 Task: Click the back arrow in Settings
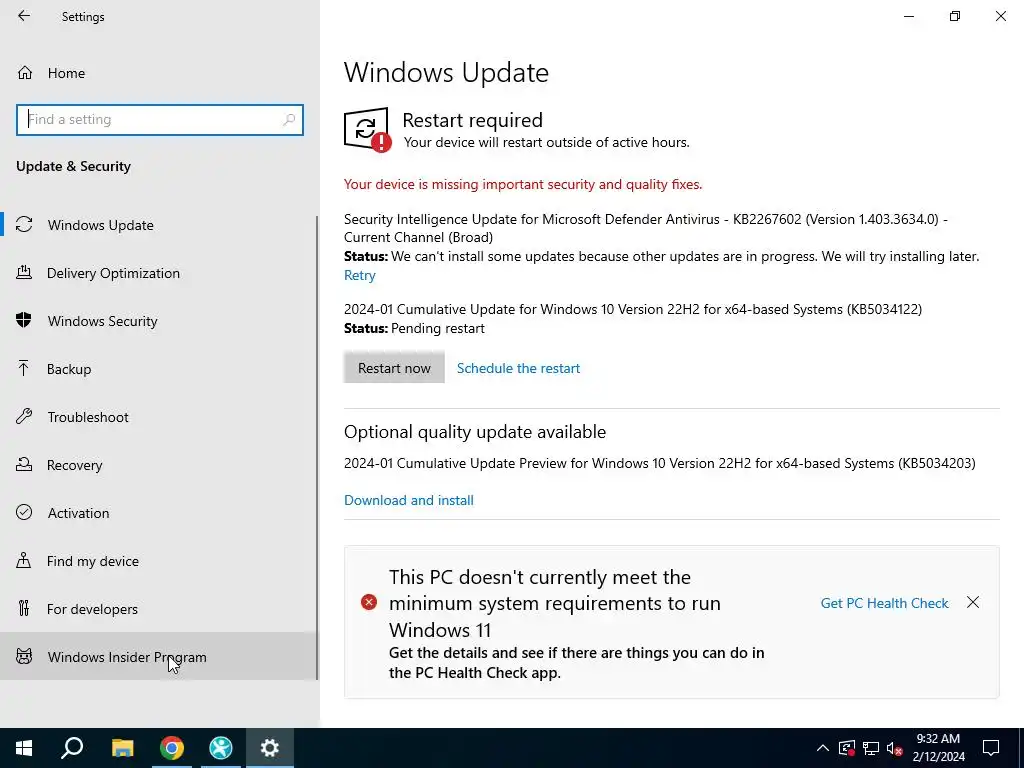click(x=24, y=16)
